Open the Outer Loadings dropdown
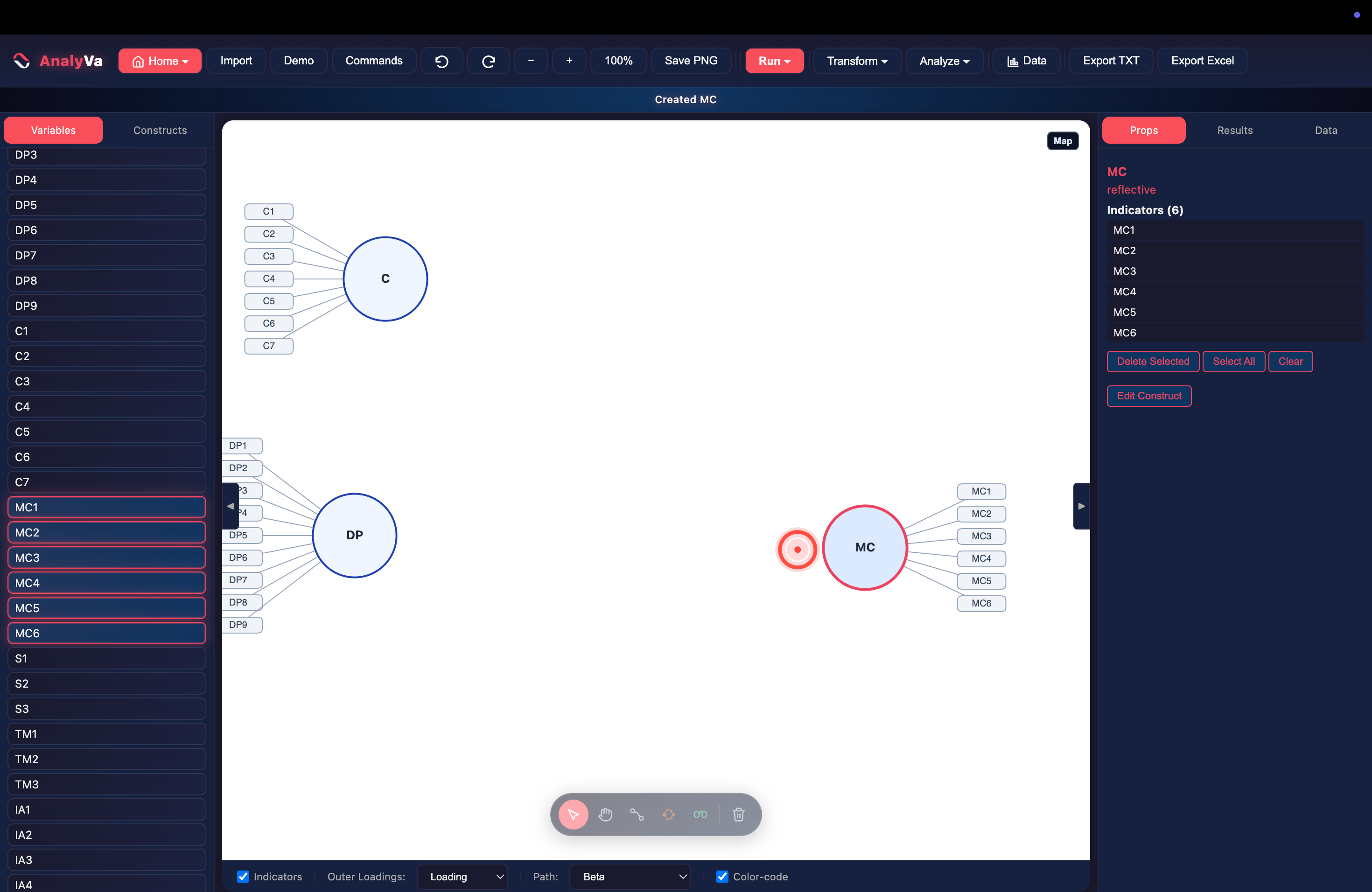This screenshot has height=892, width=1372. click(462, 877)
